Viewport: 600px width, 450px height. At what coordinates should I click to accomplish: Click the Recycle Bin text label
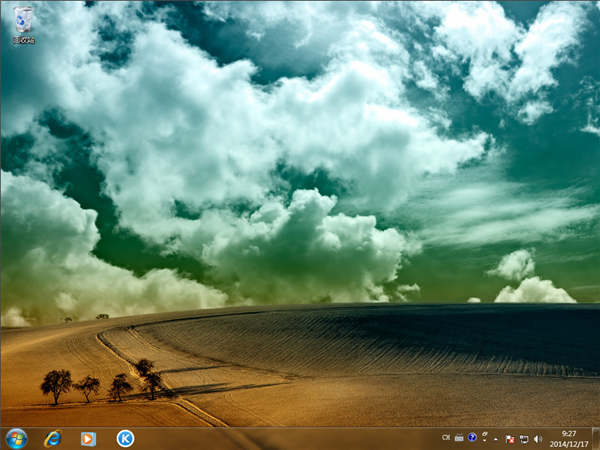pyautogui.click(x=23, y=40)
